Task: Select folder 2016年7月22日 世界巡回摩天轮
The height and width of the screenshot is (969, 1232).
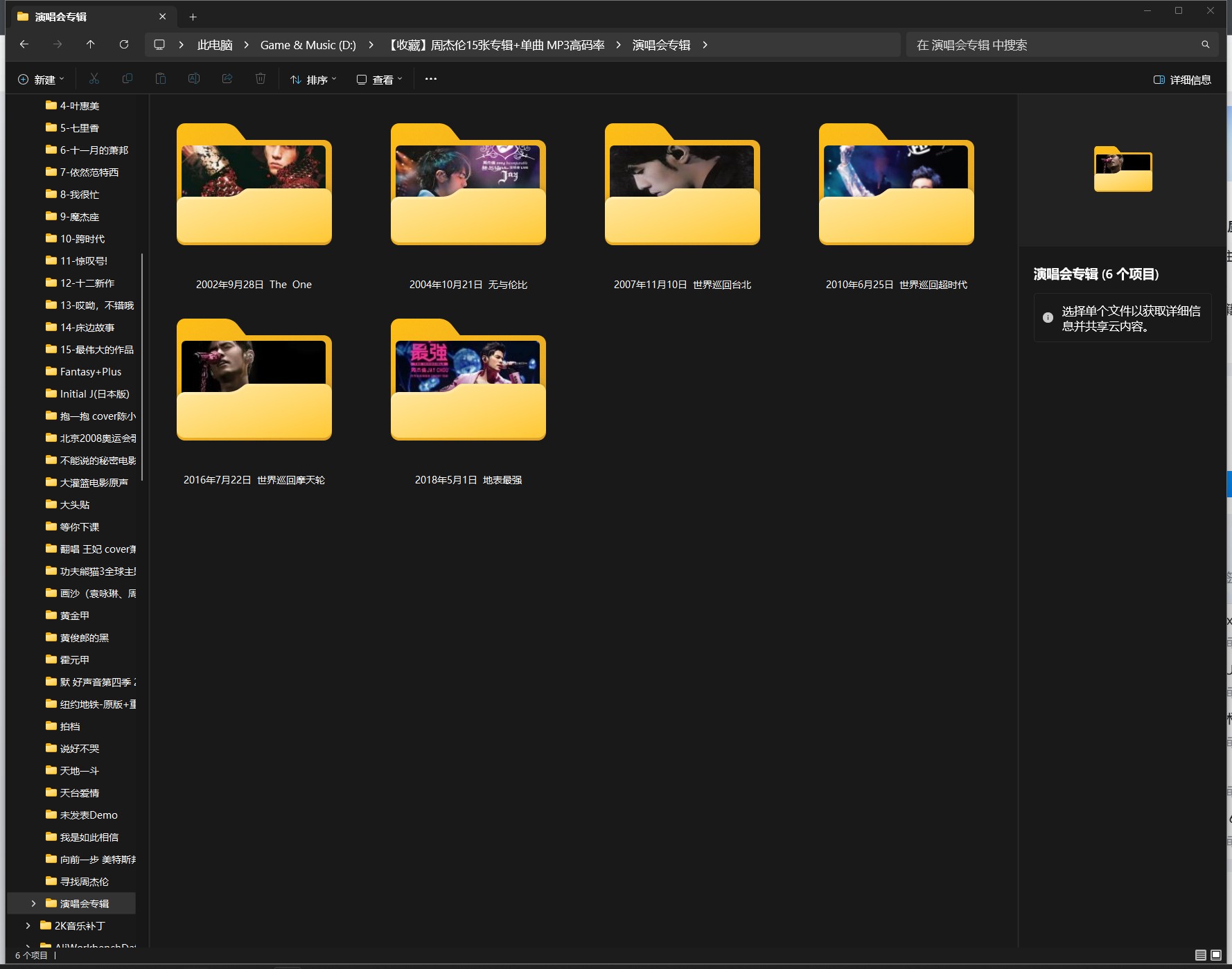Action: coord(254,401)
